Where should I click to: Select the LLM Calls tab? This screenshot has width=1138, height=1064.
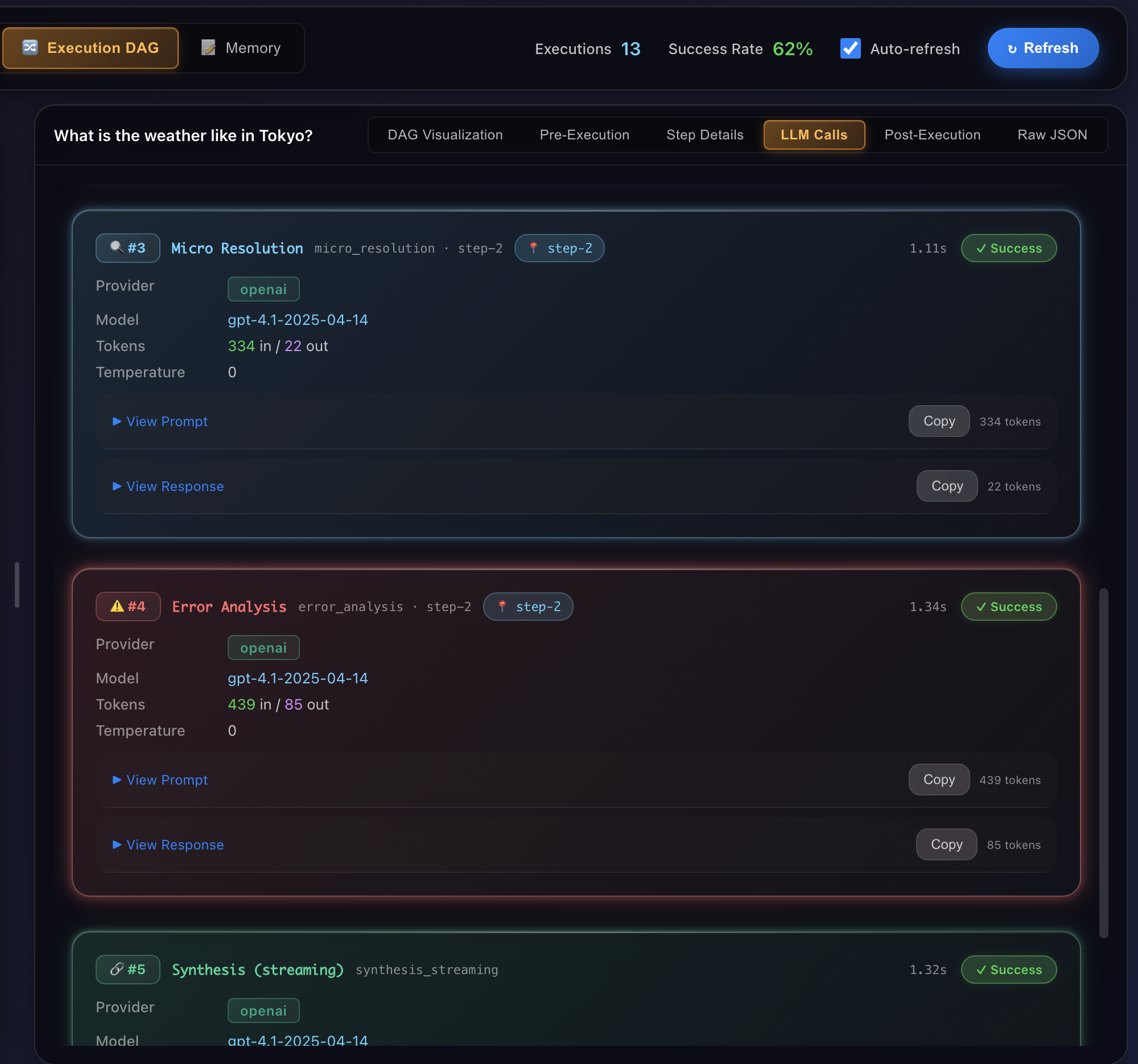(814, 134)
